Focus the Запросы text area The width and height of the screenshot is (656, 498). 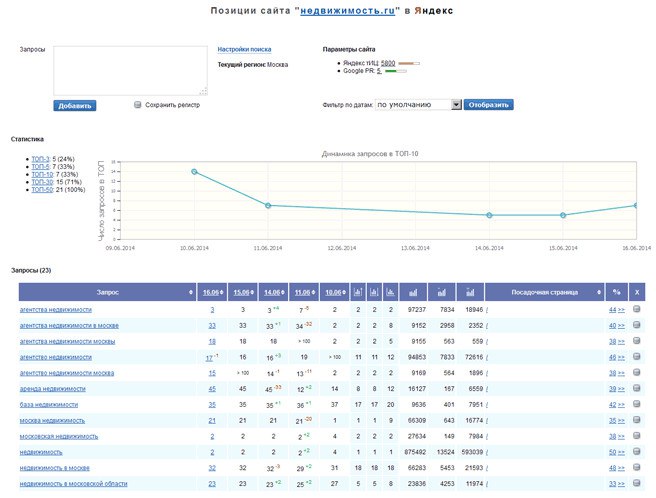131,71
